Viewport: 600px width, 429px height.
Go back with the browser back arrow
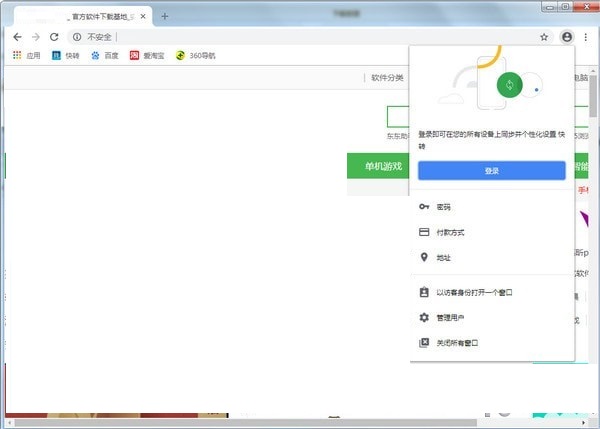pyautogui.click(x=17, y=37)
